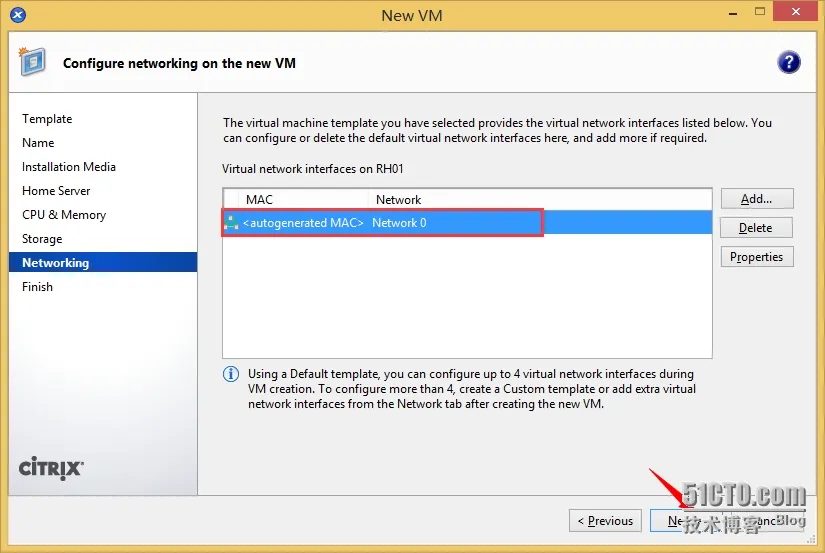Open Properties of the selected interface
Image resolution: width=825 pixels, height=553 pixels.
(757, 257)
